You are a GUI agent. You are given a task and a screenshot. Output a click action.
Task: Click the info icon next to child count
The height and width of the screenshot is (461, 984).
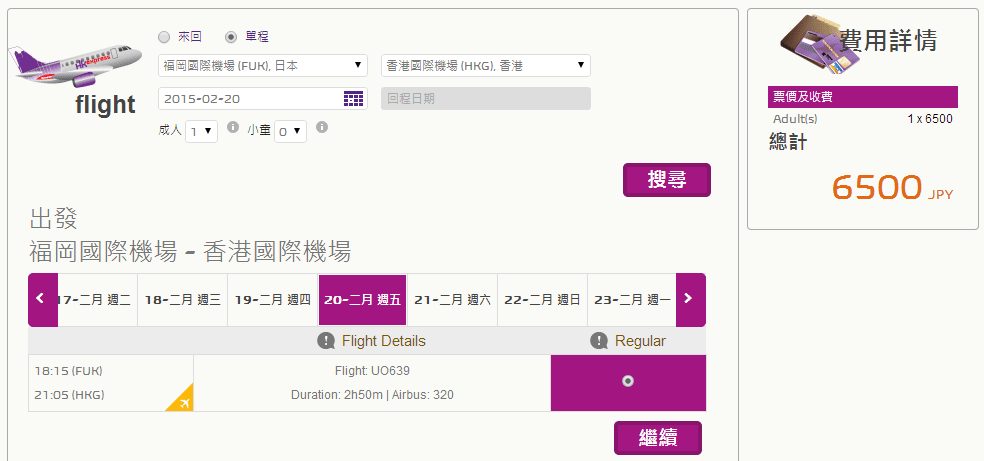coord(322,128)
